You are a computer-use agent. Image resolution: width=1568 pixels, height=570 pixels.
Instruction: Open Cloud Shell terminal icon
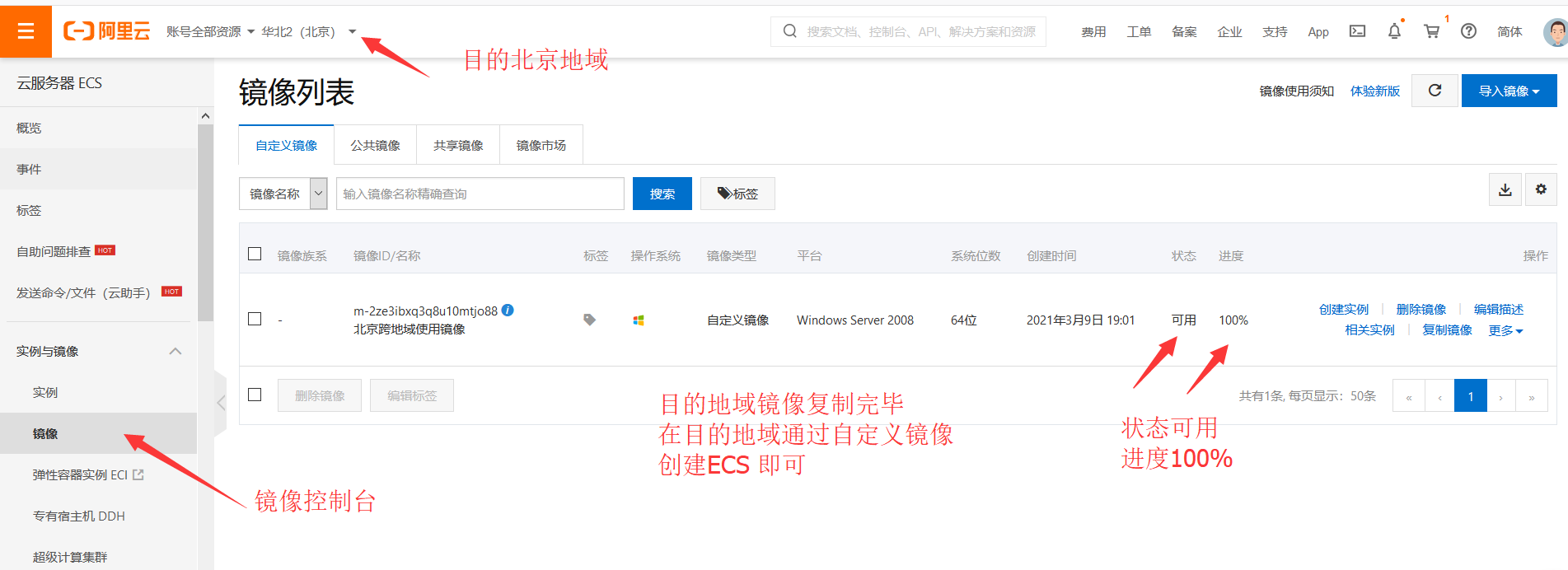[1357, 31]
